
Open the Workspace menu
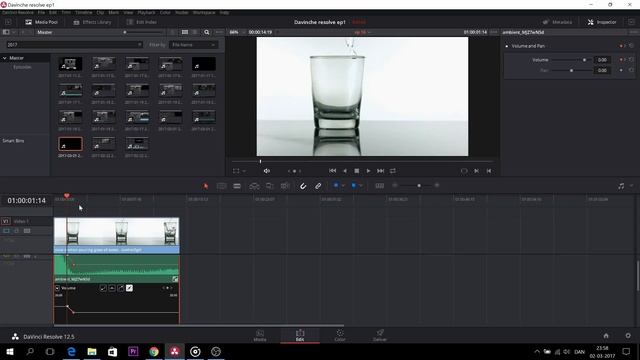[204, 13]
